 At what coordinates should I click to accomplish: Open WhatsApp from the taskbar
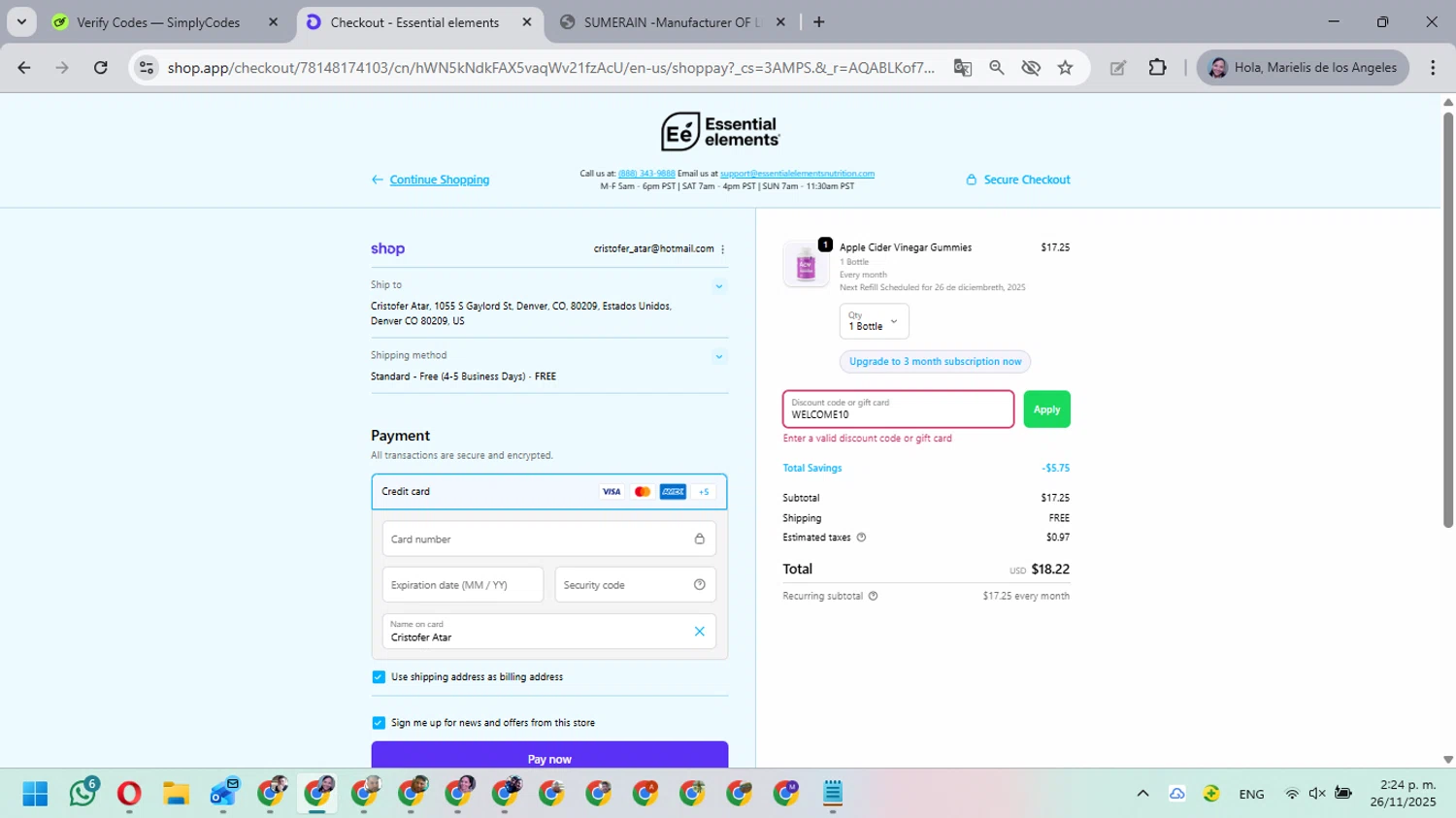click(x=83, y=793)
